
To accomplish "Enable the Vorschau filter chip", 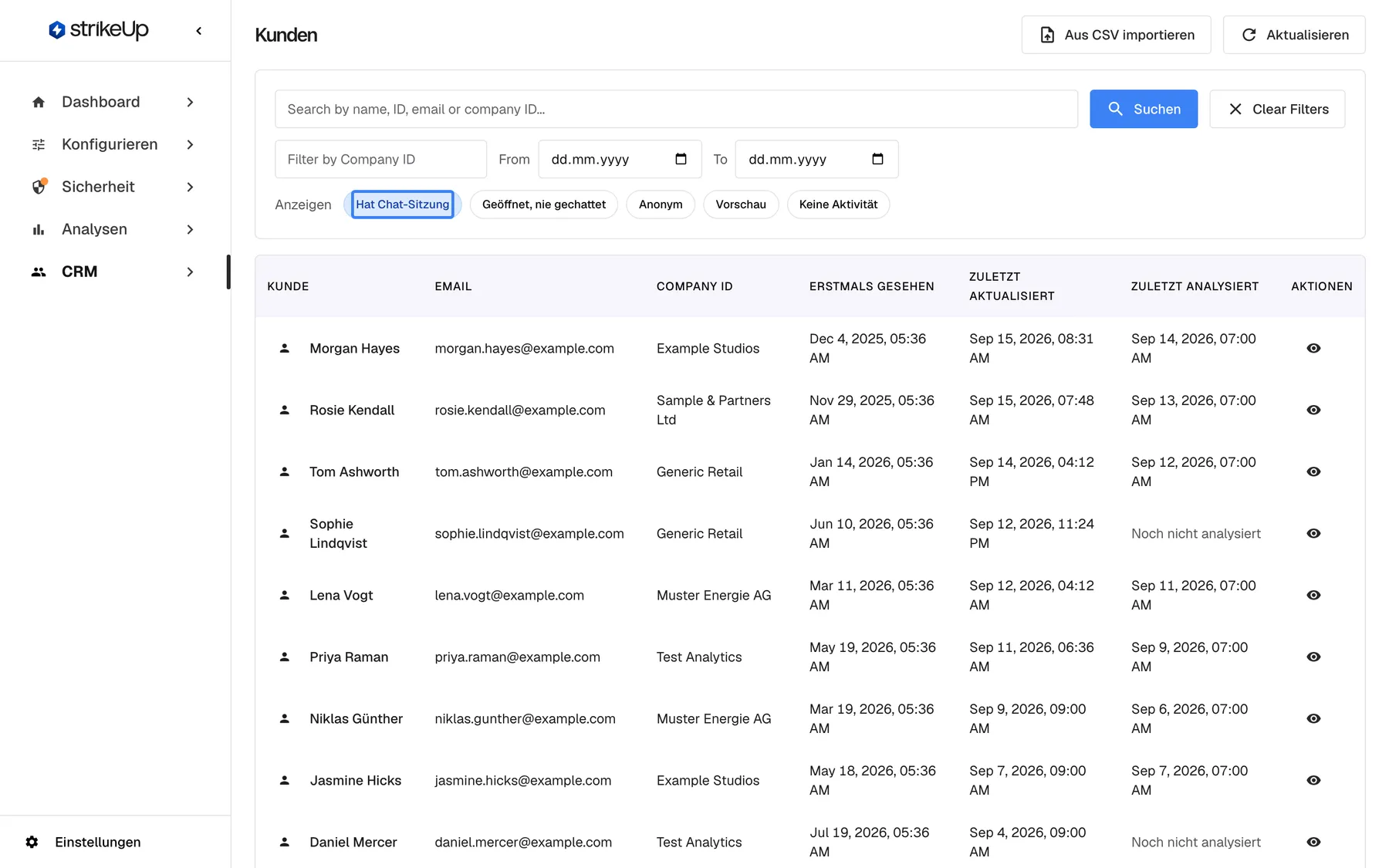I will click(x=741, y=204).
